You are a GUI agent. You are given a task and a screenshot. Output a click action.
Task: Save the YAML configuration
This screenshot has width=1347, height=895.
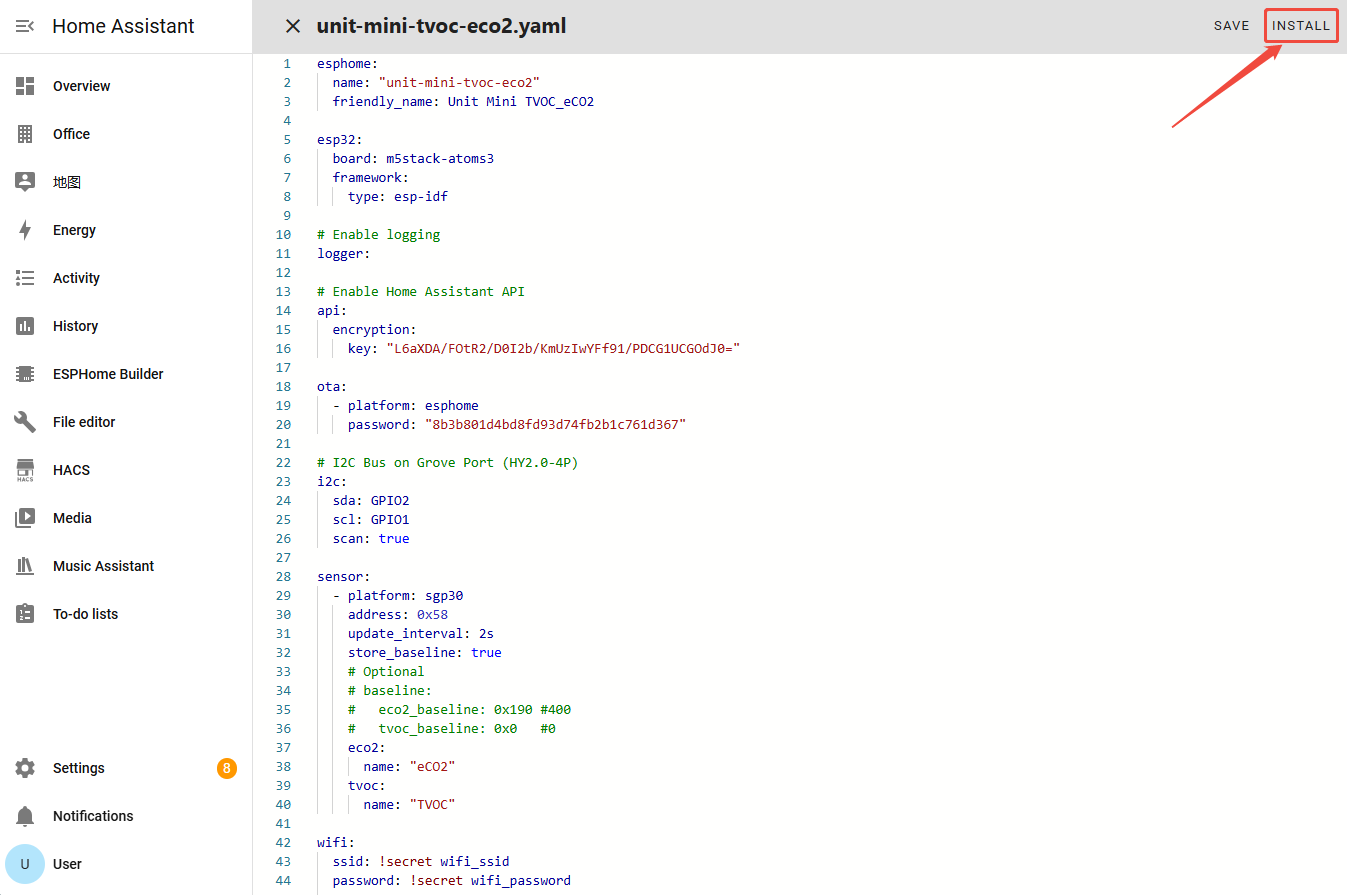[1231, 26]
